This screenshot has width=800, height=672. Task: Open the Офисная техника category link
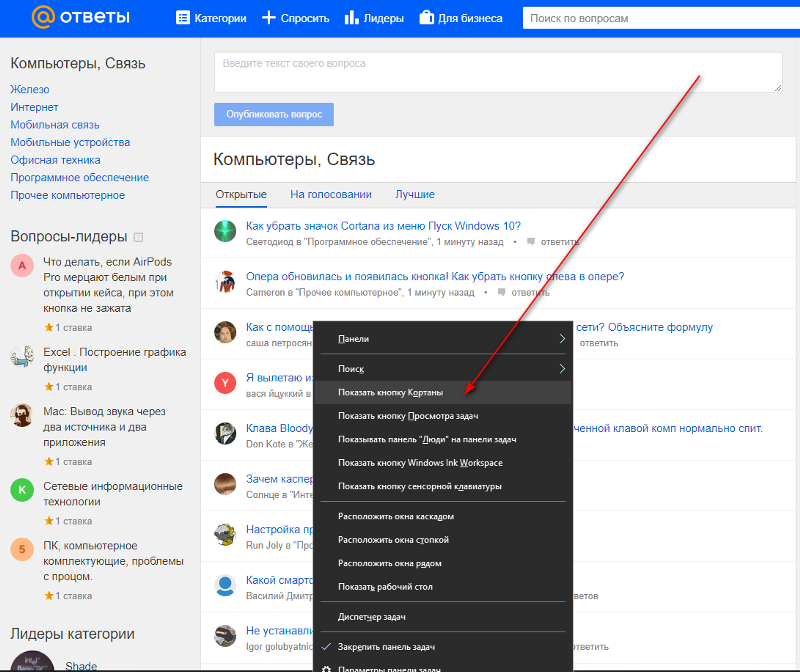pos(56,160)
